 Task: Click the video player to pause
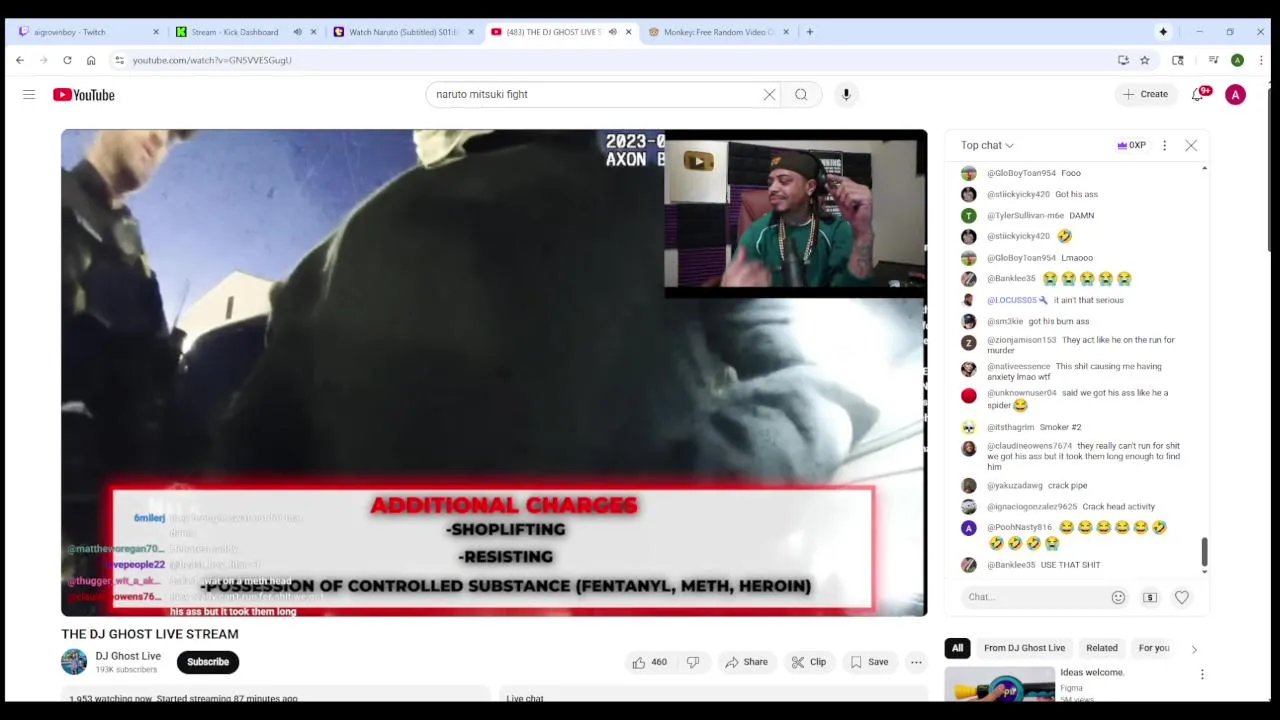coord(494,372)
